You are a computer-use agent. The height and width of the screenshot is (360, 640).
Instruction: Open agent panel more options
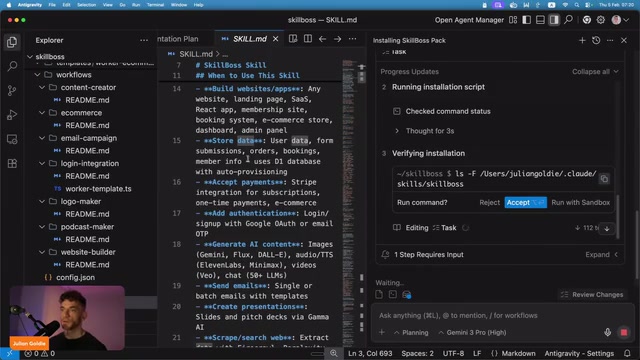[610, 40]
